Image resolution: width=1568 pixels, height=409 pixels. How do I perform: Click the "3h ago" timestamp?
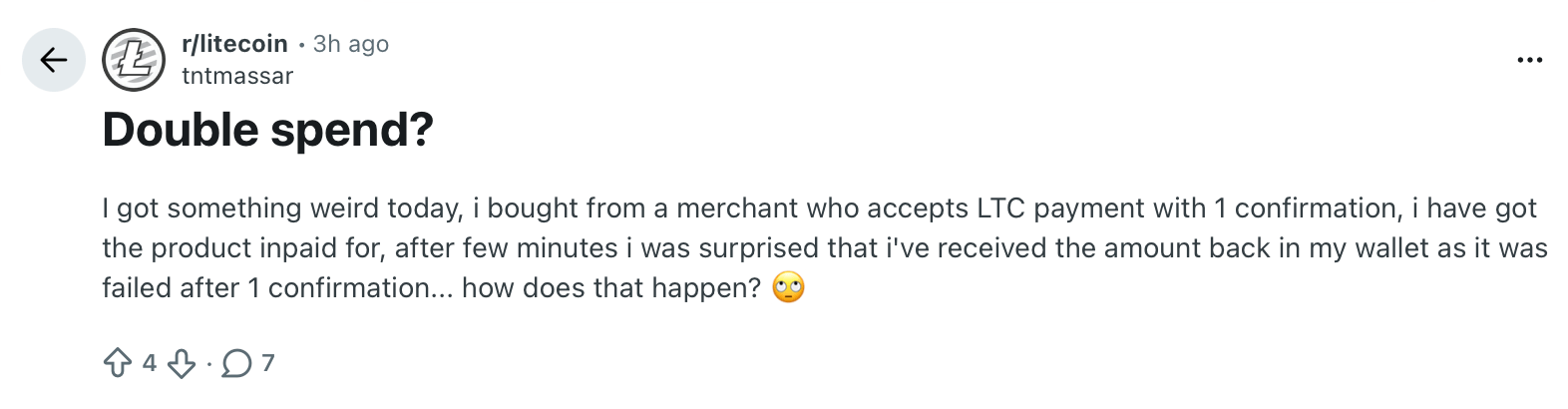[x=351, y=44]
